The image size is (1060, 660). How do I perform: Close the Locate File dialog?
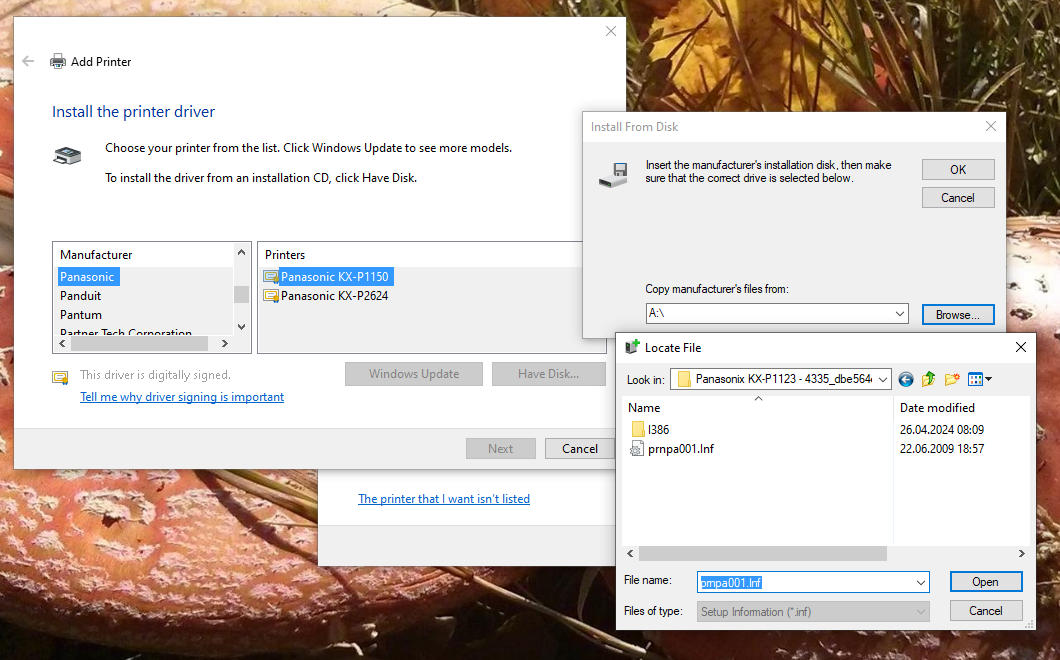(1021, 347)
